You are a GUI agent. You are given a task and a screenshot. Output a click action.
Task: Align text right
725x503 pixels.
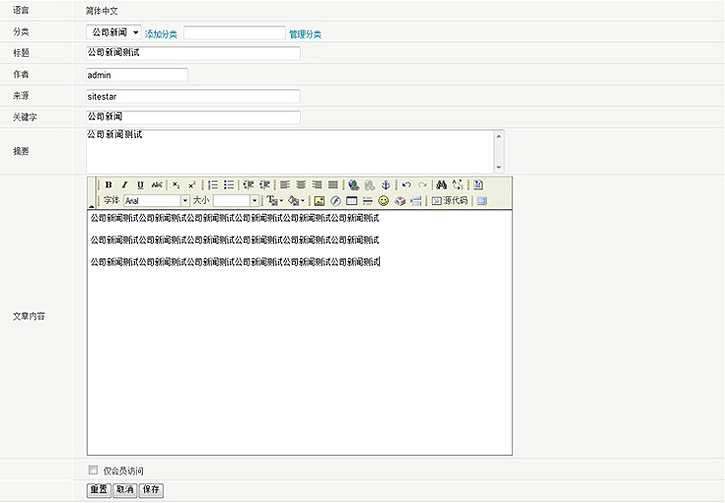point(317,185)
